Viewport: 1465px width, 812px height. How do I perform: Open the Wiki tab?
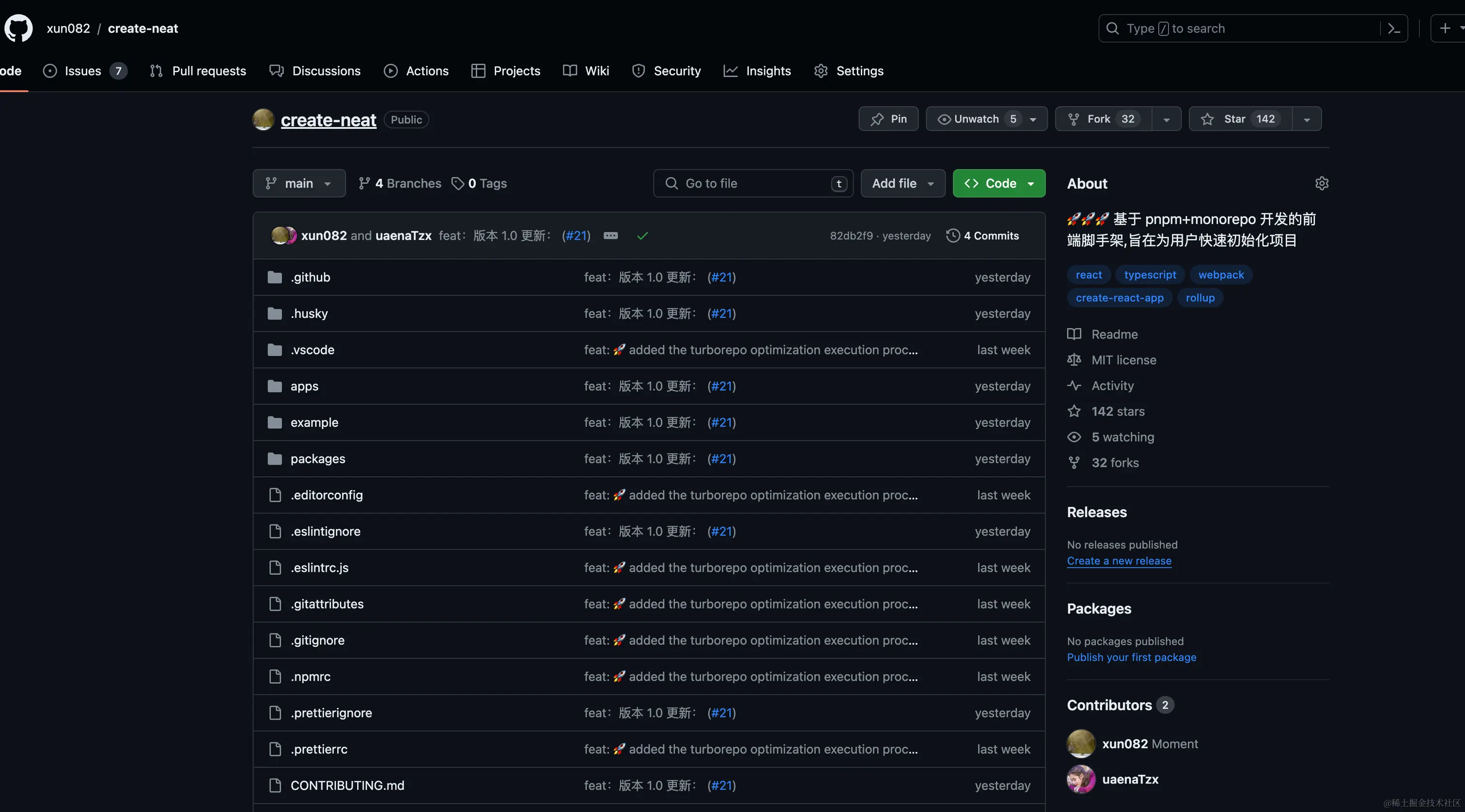(586, 71)
